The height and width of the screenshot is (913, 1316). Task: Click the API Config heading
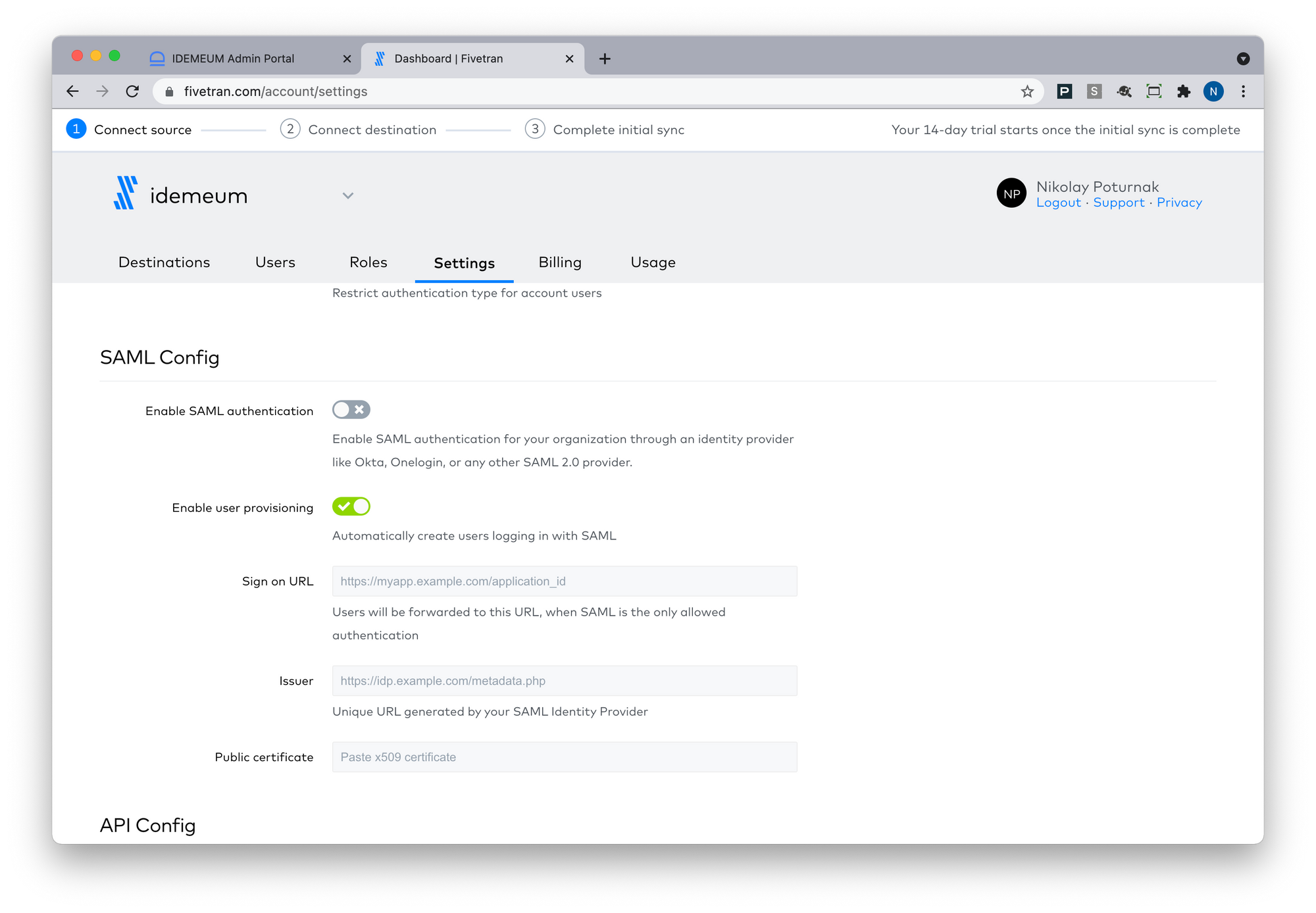tap(148, 826)
